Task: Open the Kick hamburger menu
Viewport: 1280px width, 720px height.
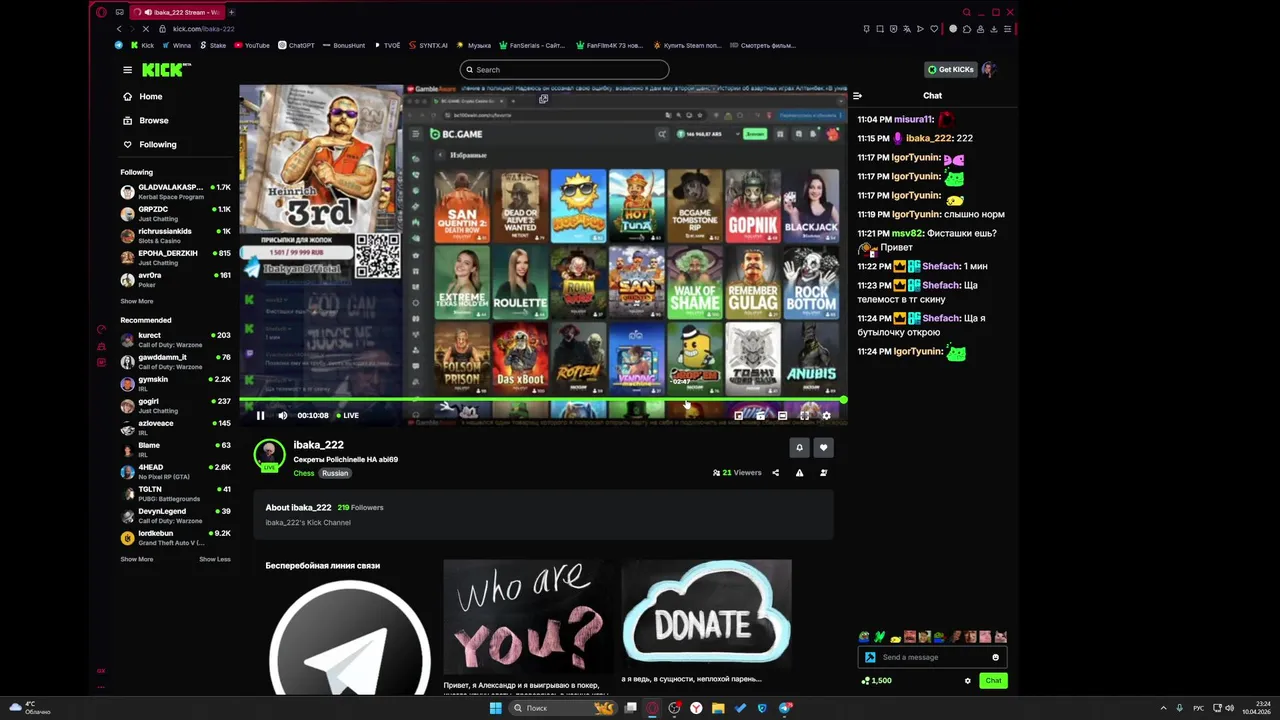Action: [x=127, y=70]
